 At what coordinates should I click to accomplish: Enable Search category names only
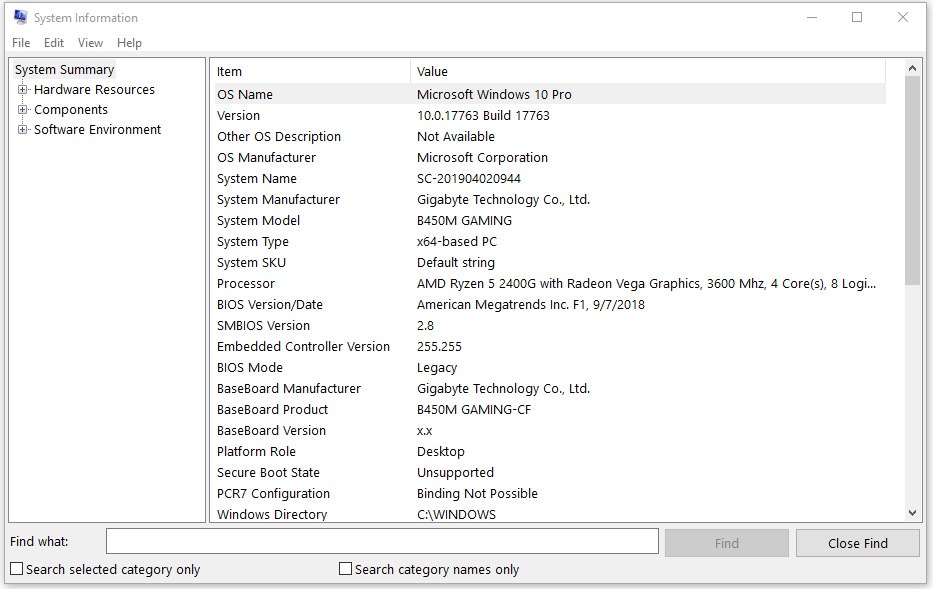[345, 569]
